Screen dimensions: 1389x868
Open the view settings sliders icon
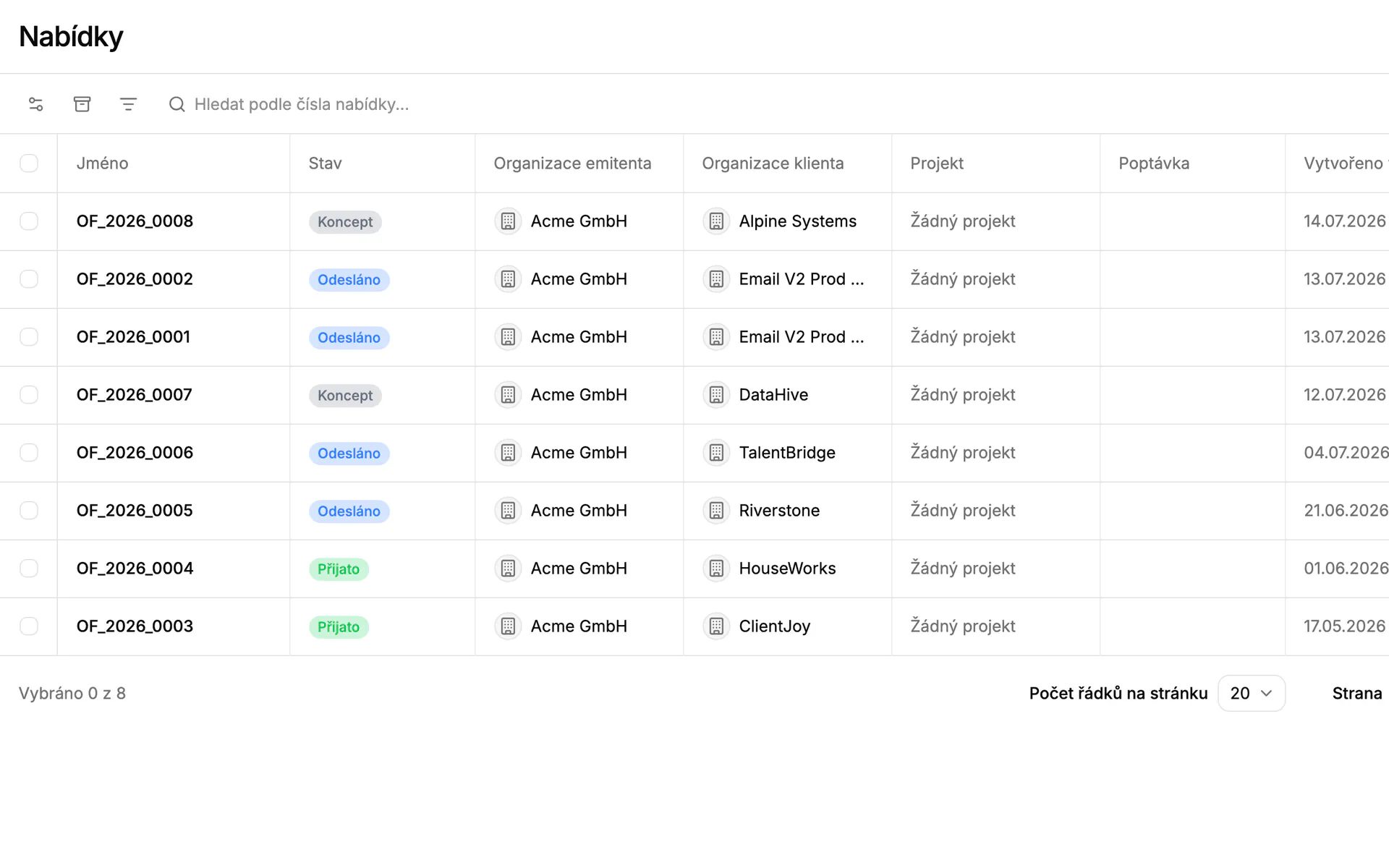(x=35, y=104)
